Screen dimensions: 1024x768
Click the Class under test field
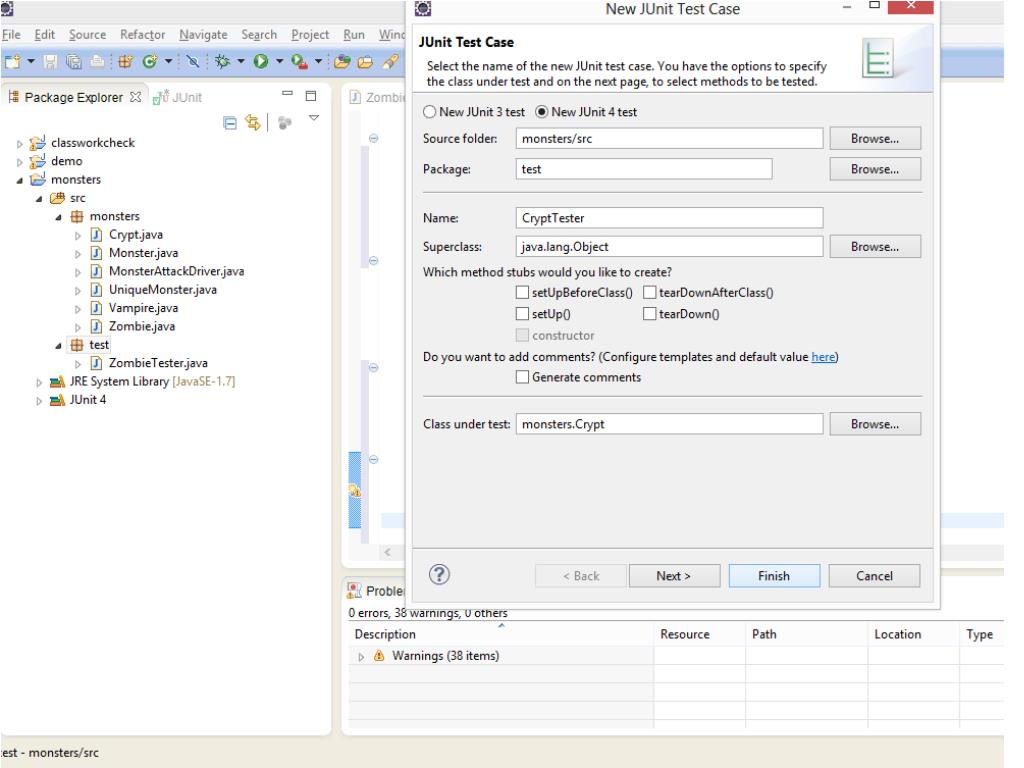click(x=669, y=424)
